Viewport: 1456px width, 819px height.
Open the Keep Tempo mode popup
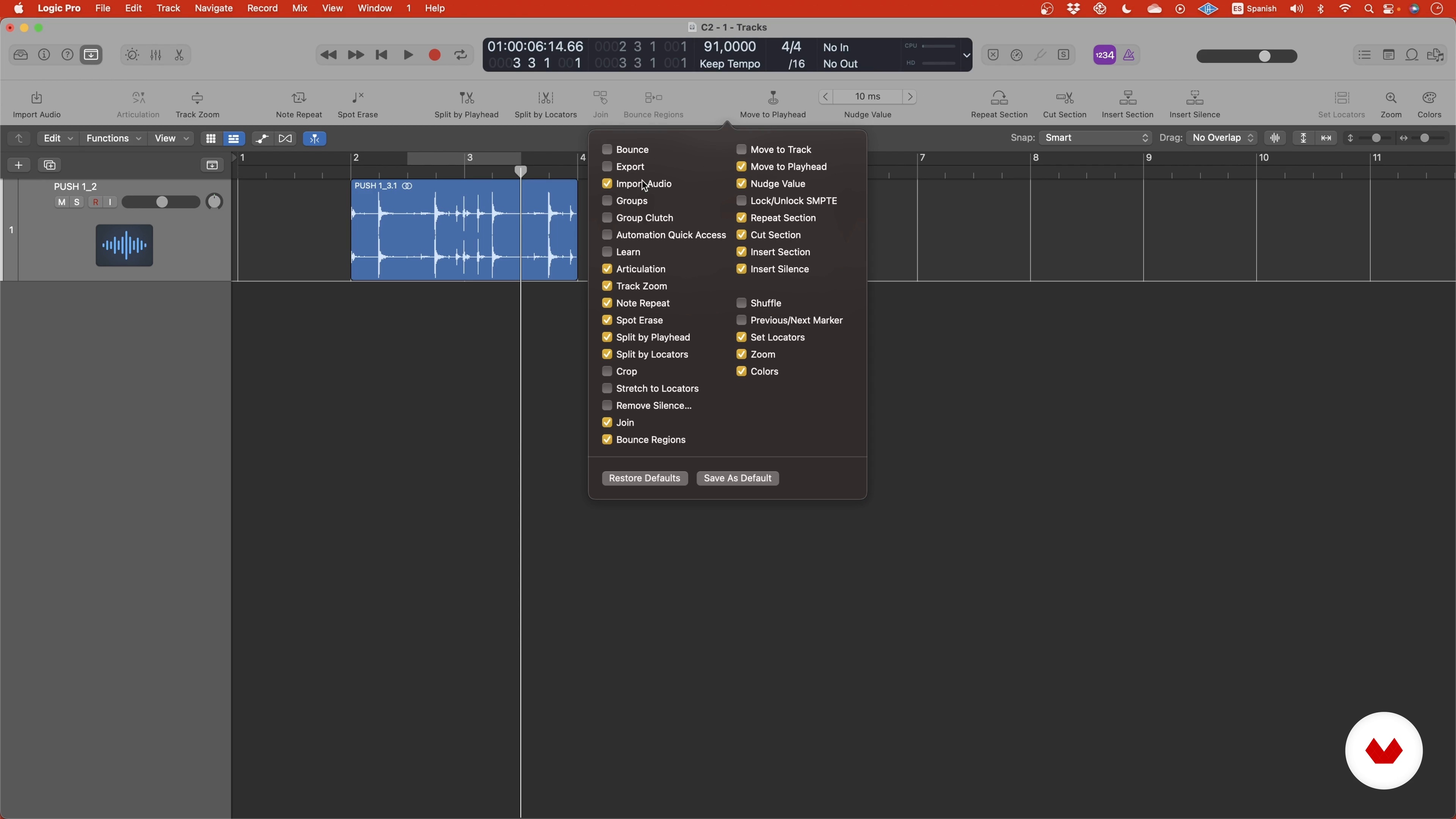730,64
